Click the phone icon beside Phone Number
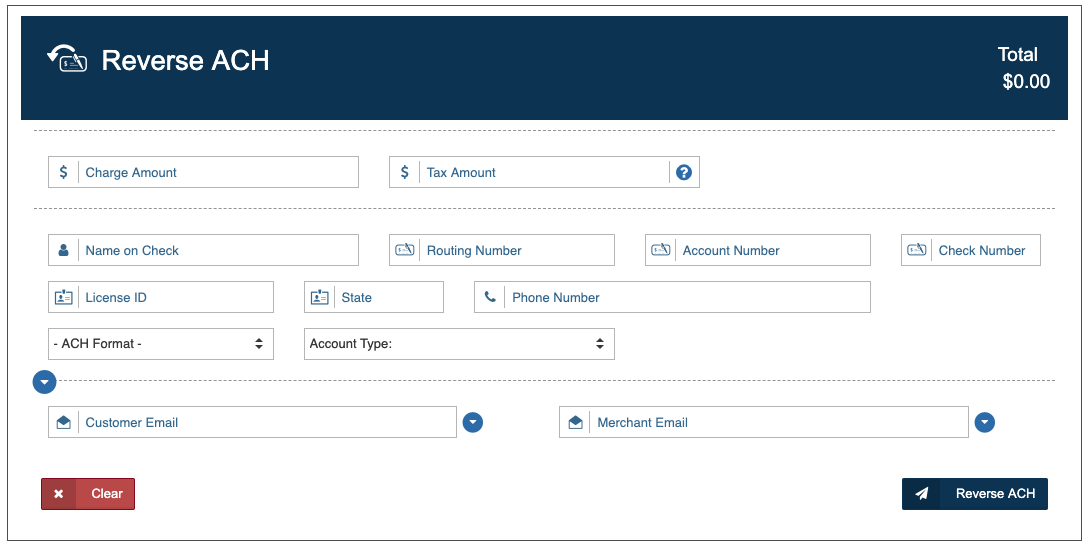Screen dimensions: 1088x548 pos(490,297)
